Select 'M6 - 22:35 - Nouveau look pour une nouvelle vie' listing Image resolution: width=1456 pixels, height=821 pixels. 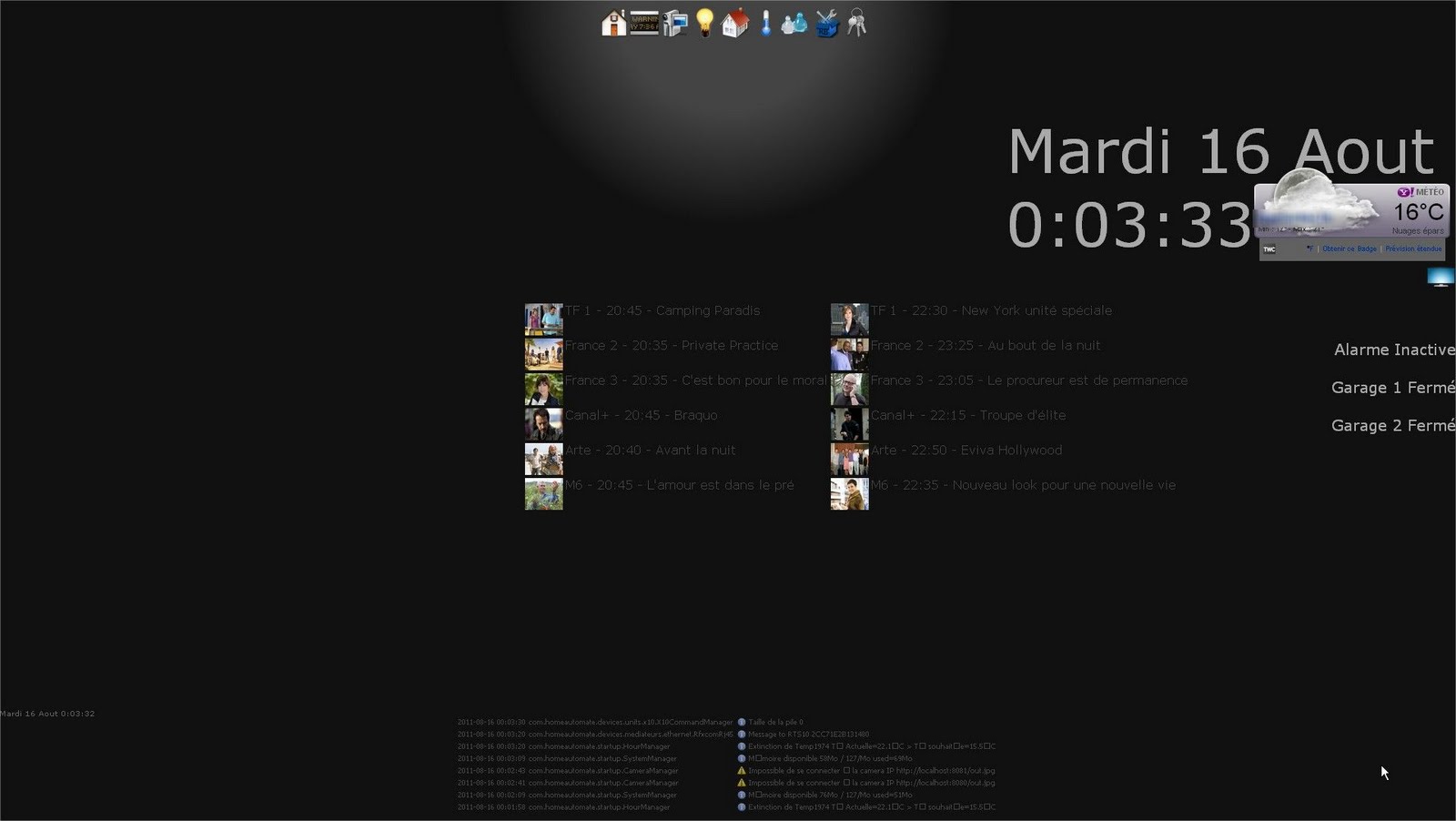click(x=1023, y=485)
